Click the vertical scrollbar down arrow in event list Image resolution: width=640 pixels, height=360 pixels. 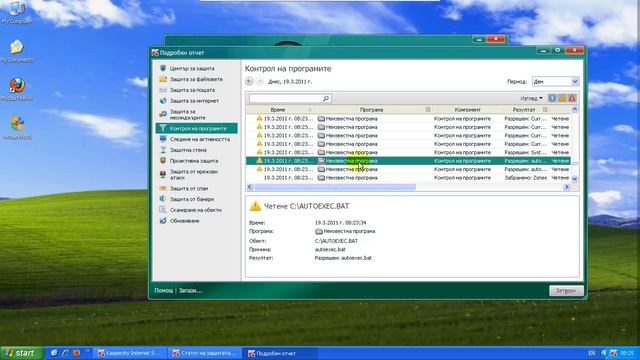[x=574, y=178]
